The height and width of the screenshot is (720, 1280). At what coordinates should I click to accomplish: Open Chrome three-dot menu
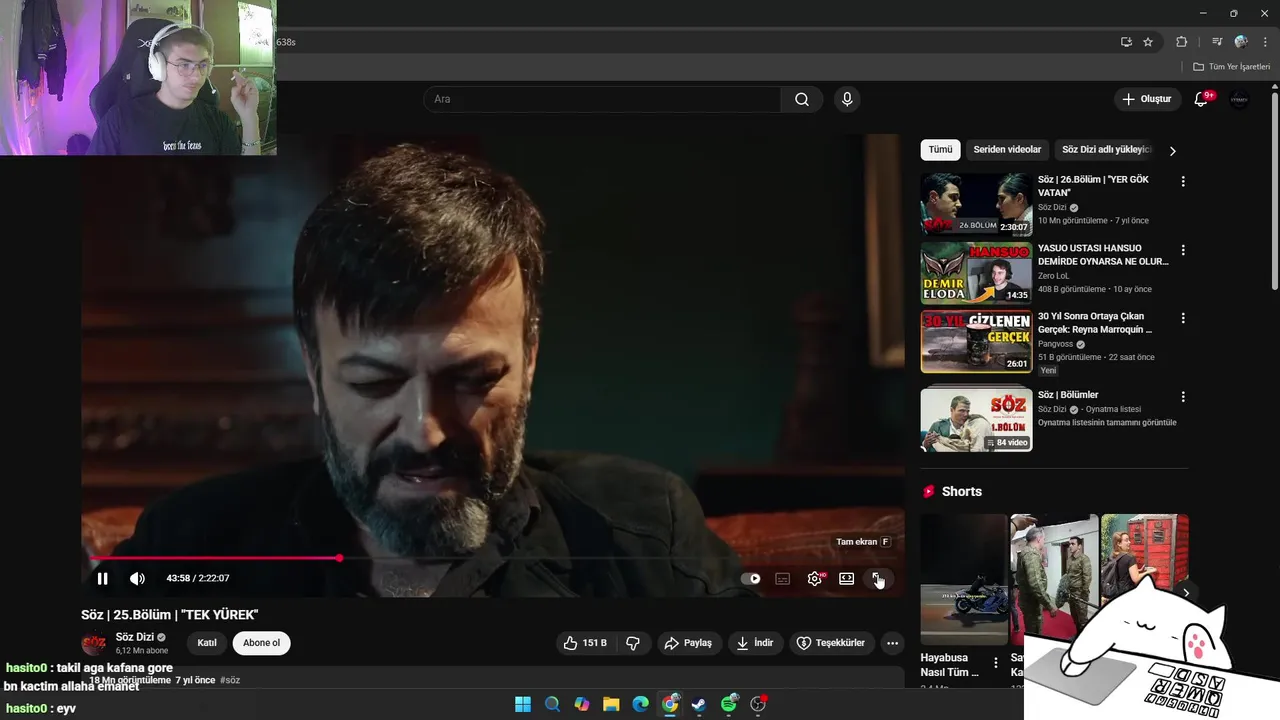1265,42
